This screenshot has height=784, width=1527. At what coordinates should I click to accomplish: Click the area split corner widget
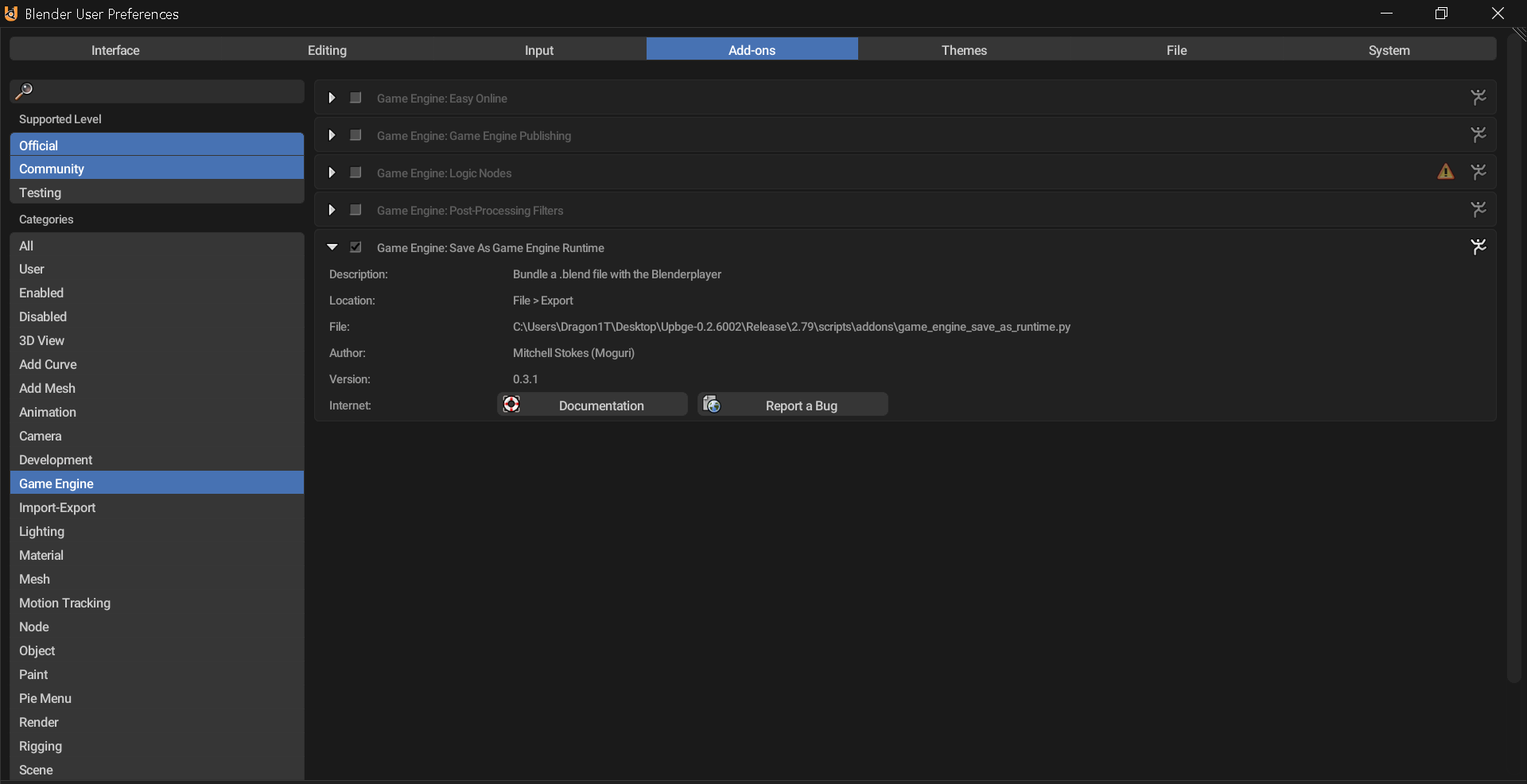[1519, 34]
